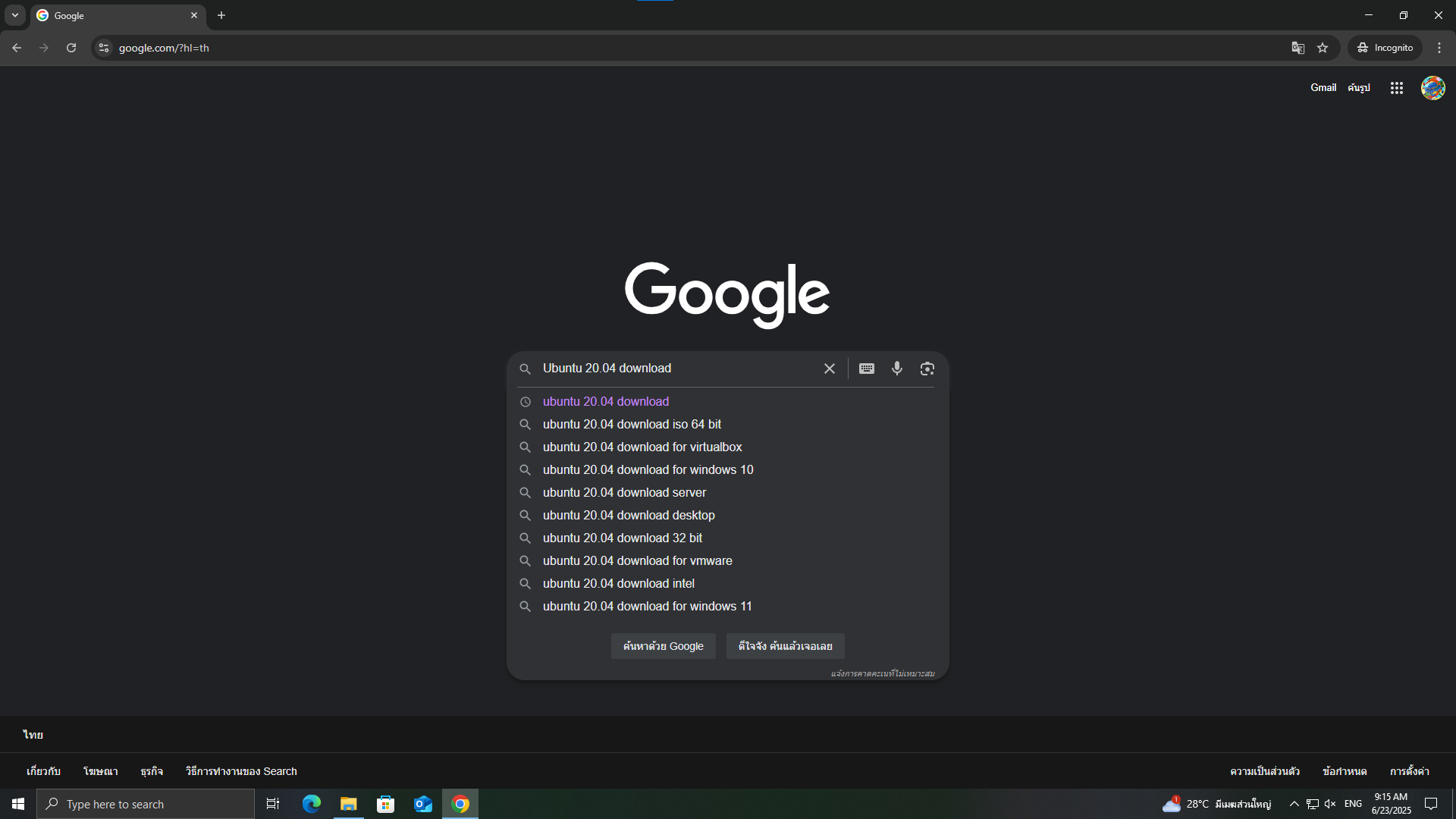Screen dimensions: 1456x819
Task: Choose "ubuntu 20.04 download for virtualbox" suggestion
Action: coord(642,447)
